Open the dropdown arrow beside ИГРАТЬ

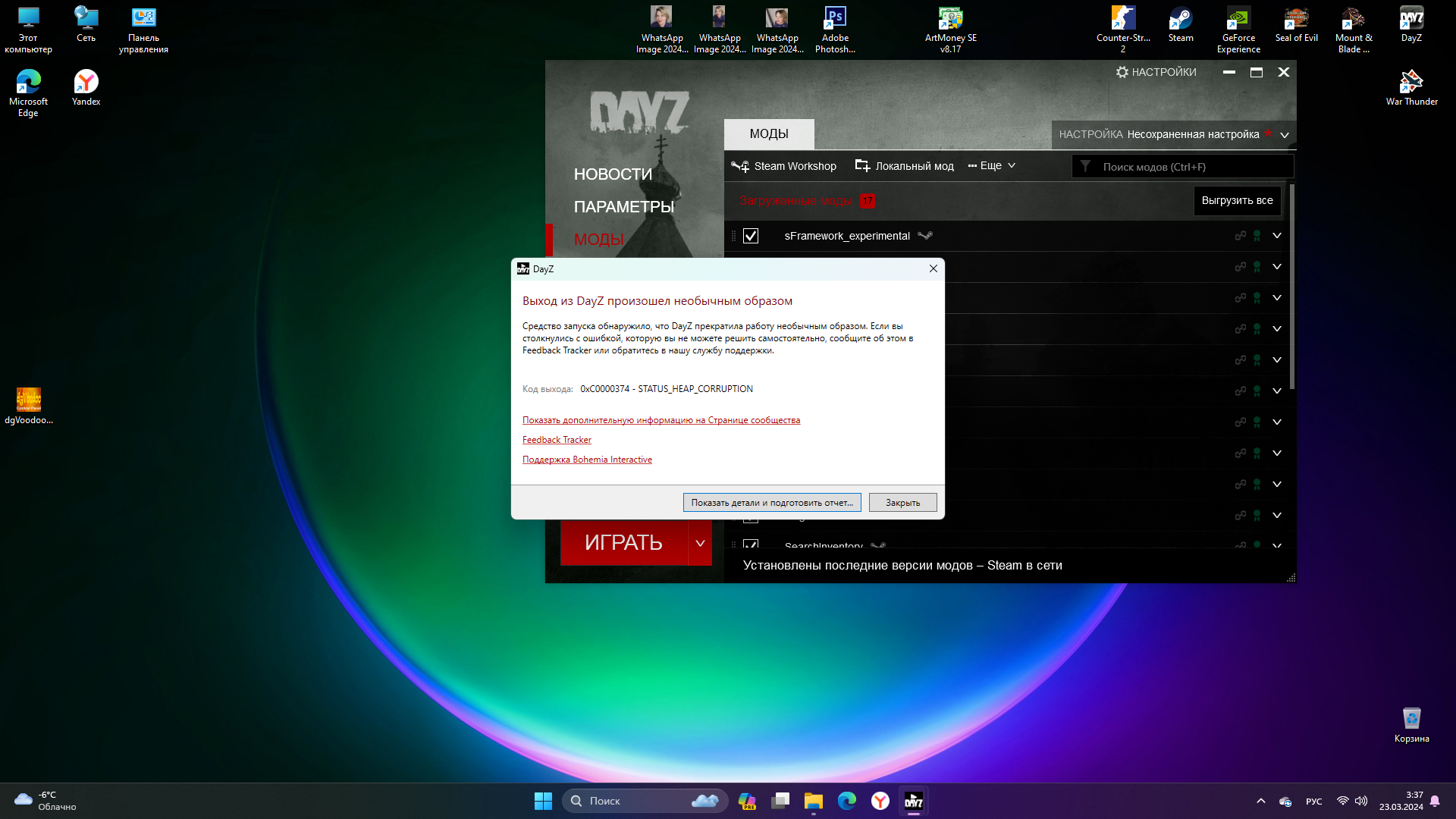tap(700, 543)
